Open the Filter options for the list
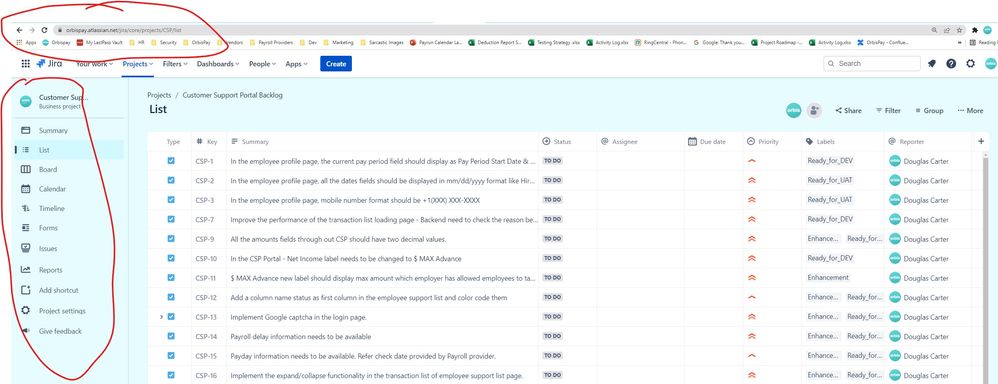The image size is (998, 384). [889, 111]
